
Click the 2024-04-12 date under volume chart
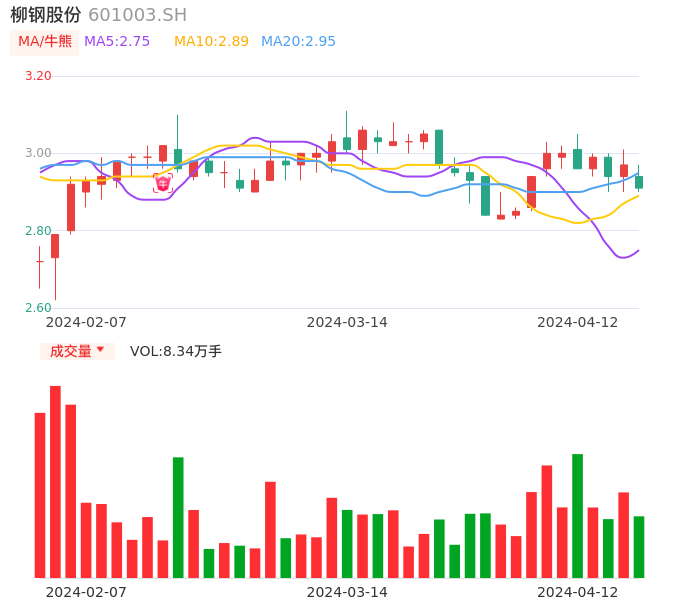578,592
